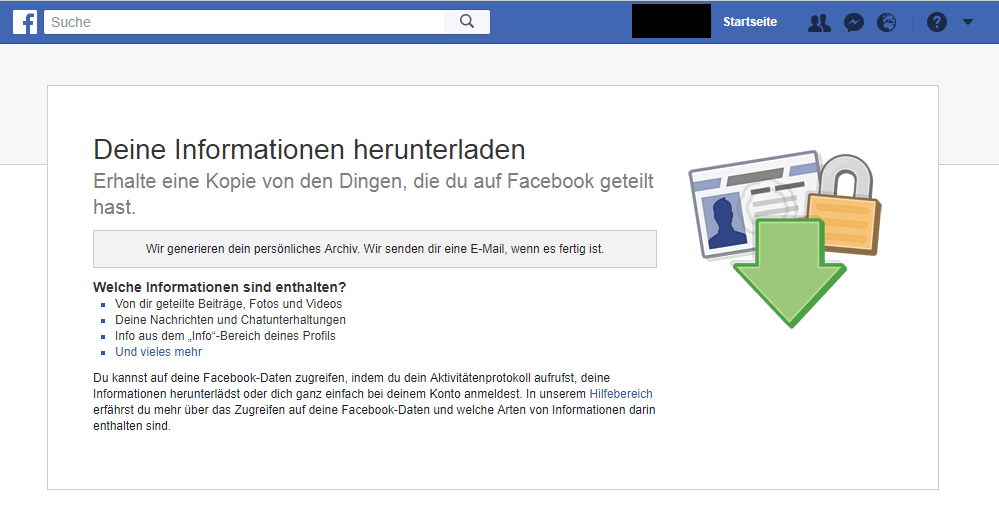
Task: Click the archive generation notice box
Action: point(374,249)
